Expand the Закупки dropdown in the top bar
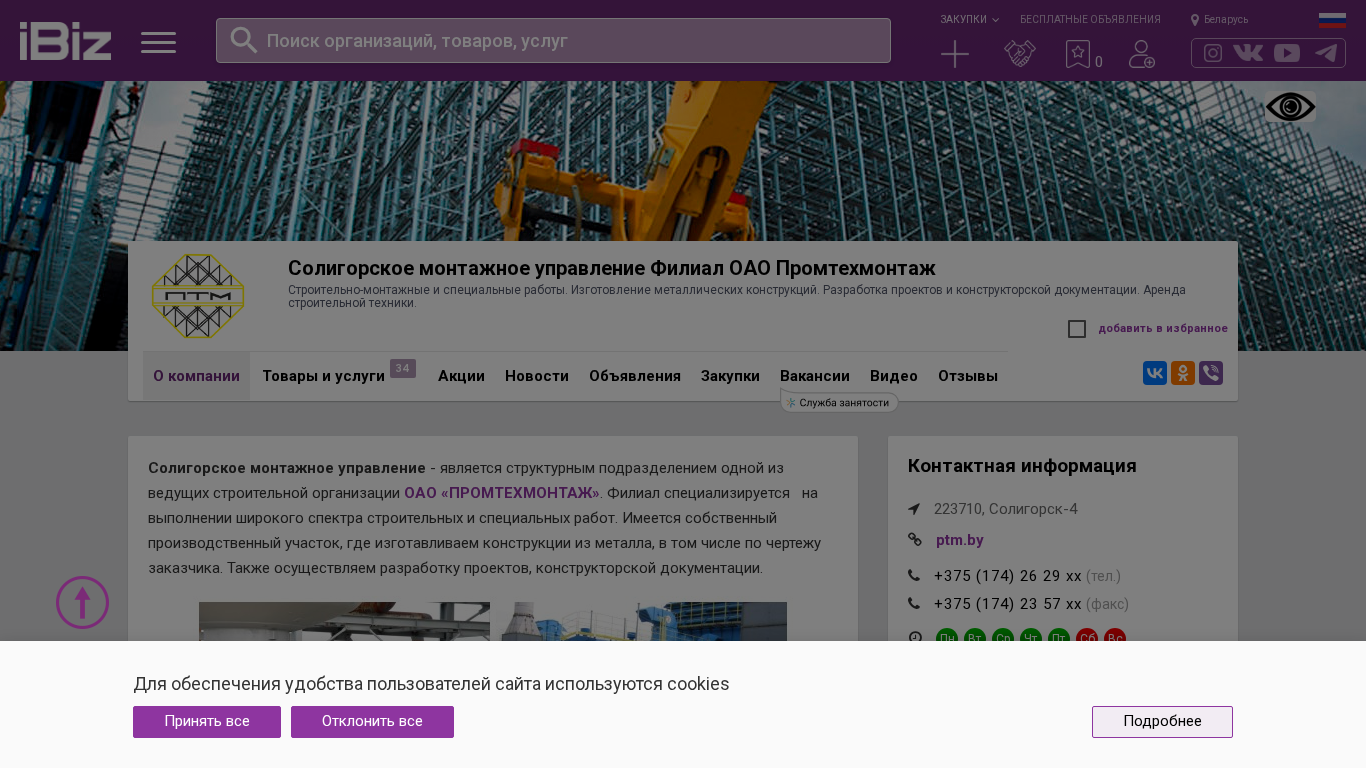1366x768 pixels. tap(969, 19)
